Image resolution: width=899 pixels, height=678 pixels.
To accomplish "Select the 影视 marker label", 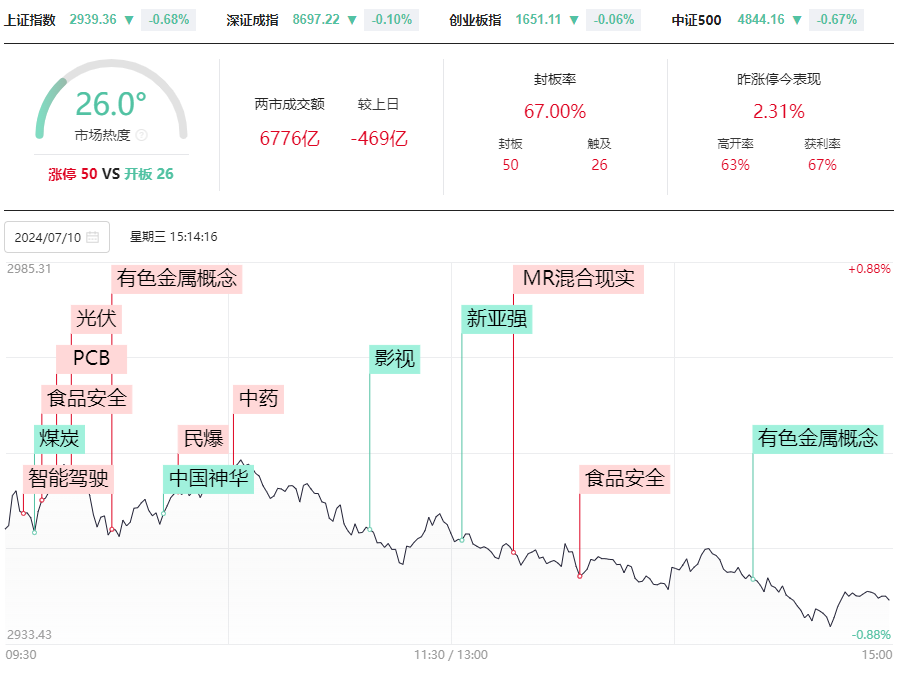I will pos(394,359).
